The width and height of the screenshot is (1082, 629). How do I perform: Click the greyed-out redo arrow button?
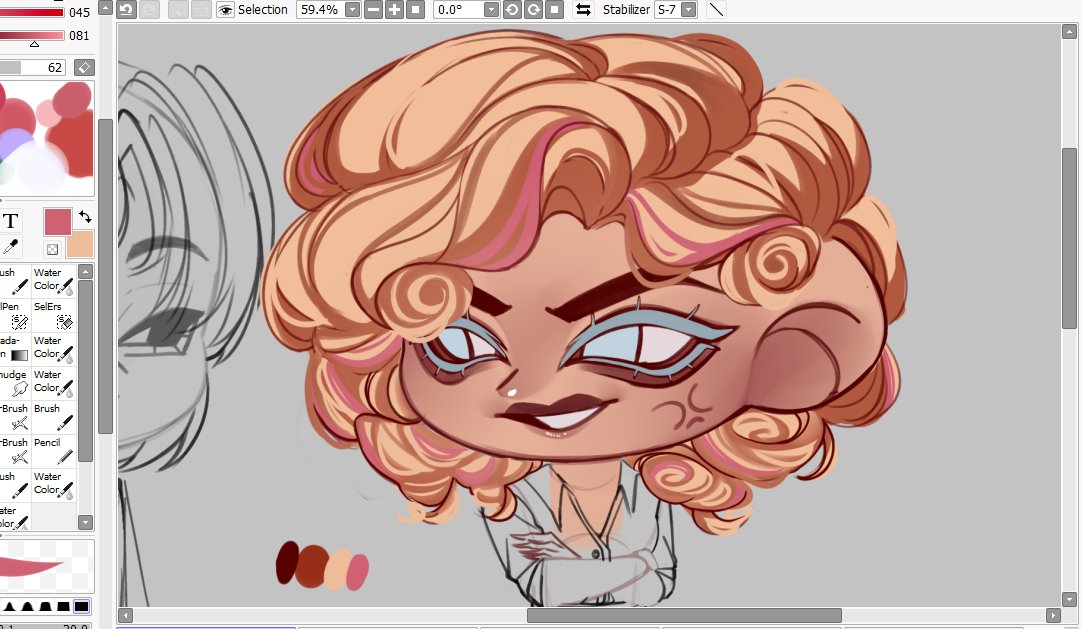(x=149, y=9)
